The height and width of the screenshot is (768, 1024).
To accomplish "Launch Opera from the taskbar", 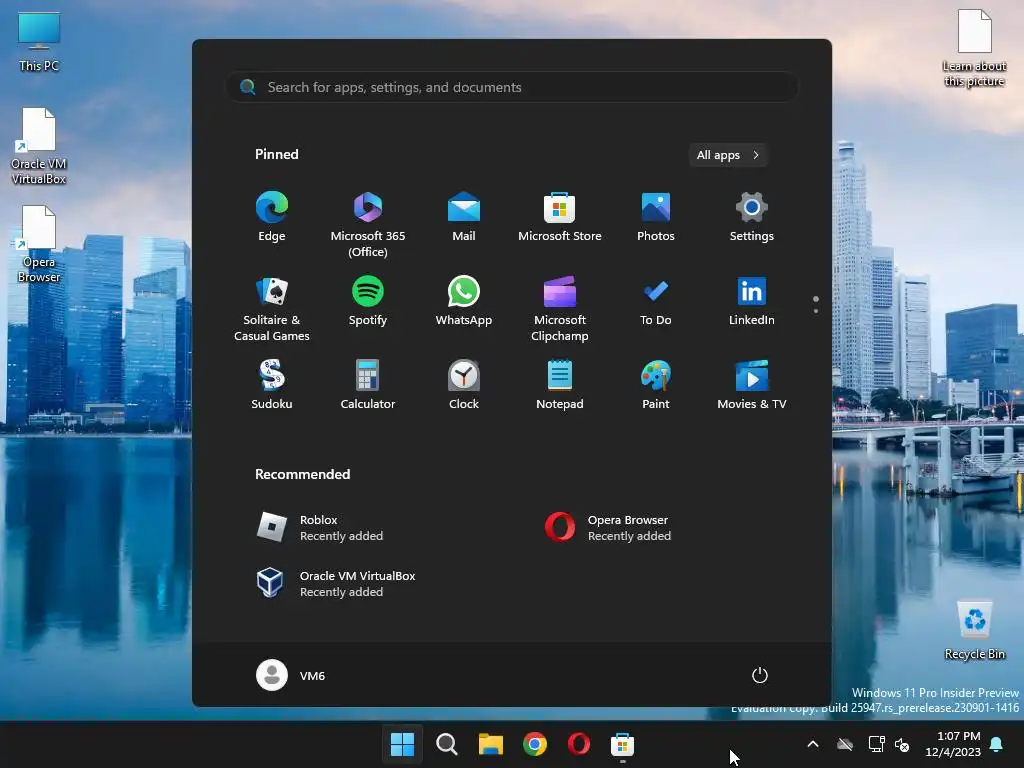I will pyautogui.click(x=579, y=744).
